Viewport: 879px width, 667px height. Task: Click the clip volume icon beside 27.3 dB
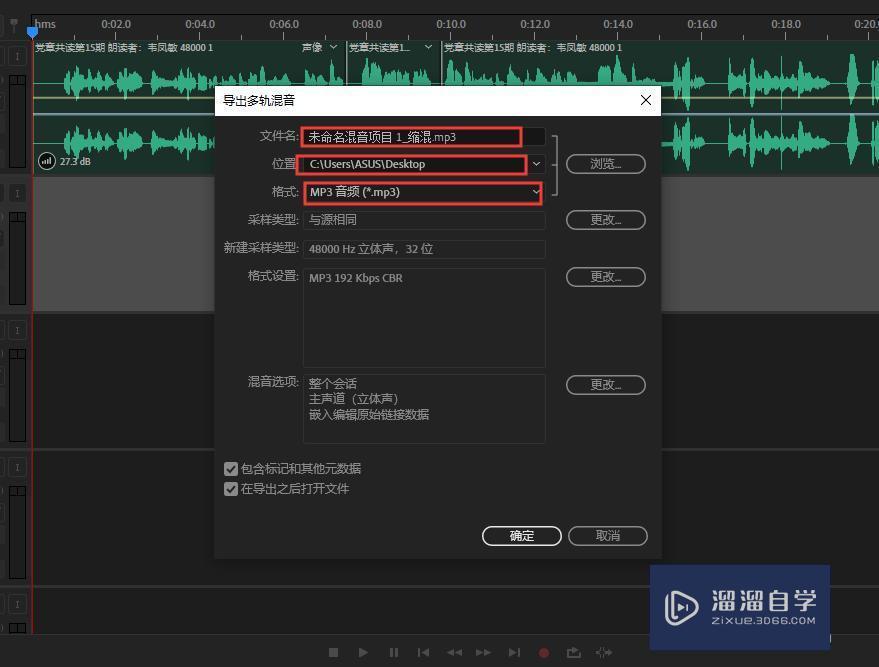pos(47,161)
